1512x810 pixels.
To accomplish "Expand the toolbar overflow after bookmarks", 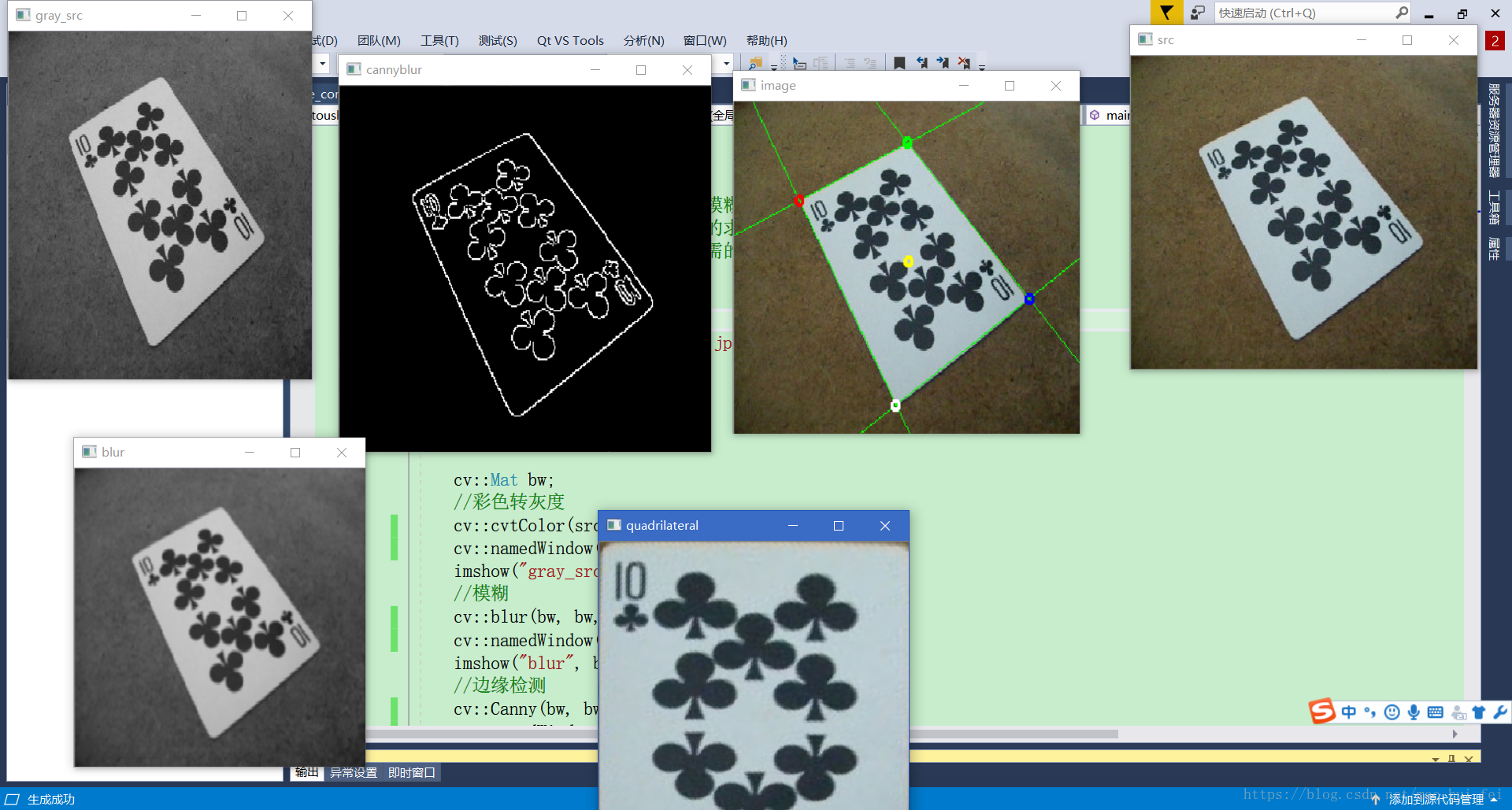I will 982,66.
